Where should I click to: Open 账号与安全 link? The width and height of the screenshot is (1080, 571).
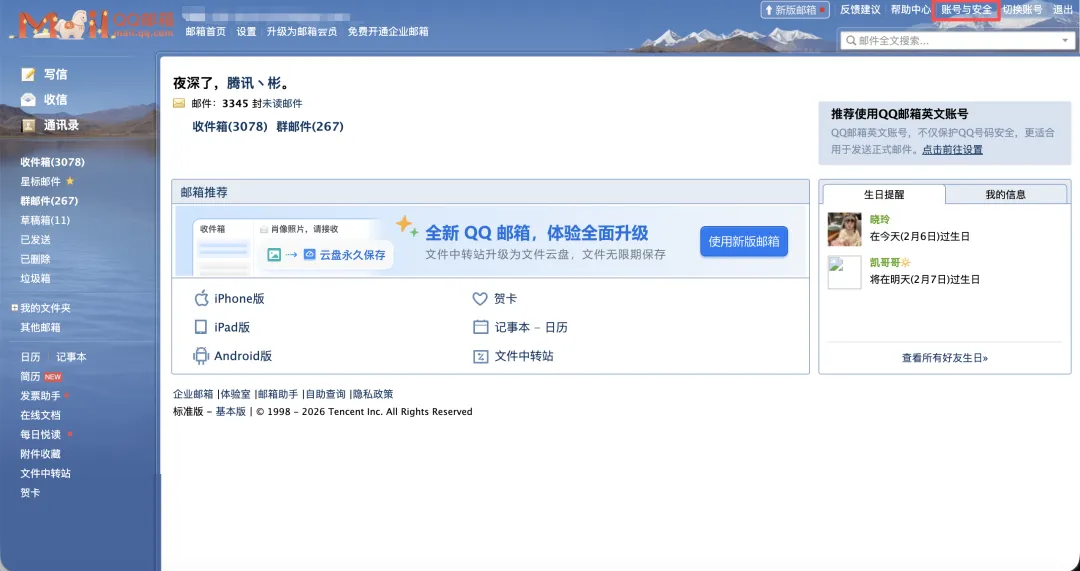pos(967,10)
